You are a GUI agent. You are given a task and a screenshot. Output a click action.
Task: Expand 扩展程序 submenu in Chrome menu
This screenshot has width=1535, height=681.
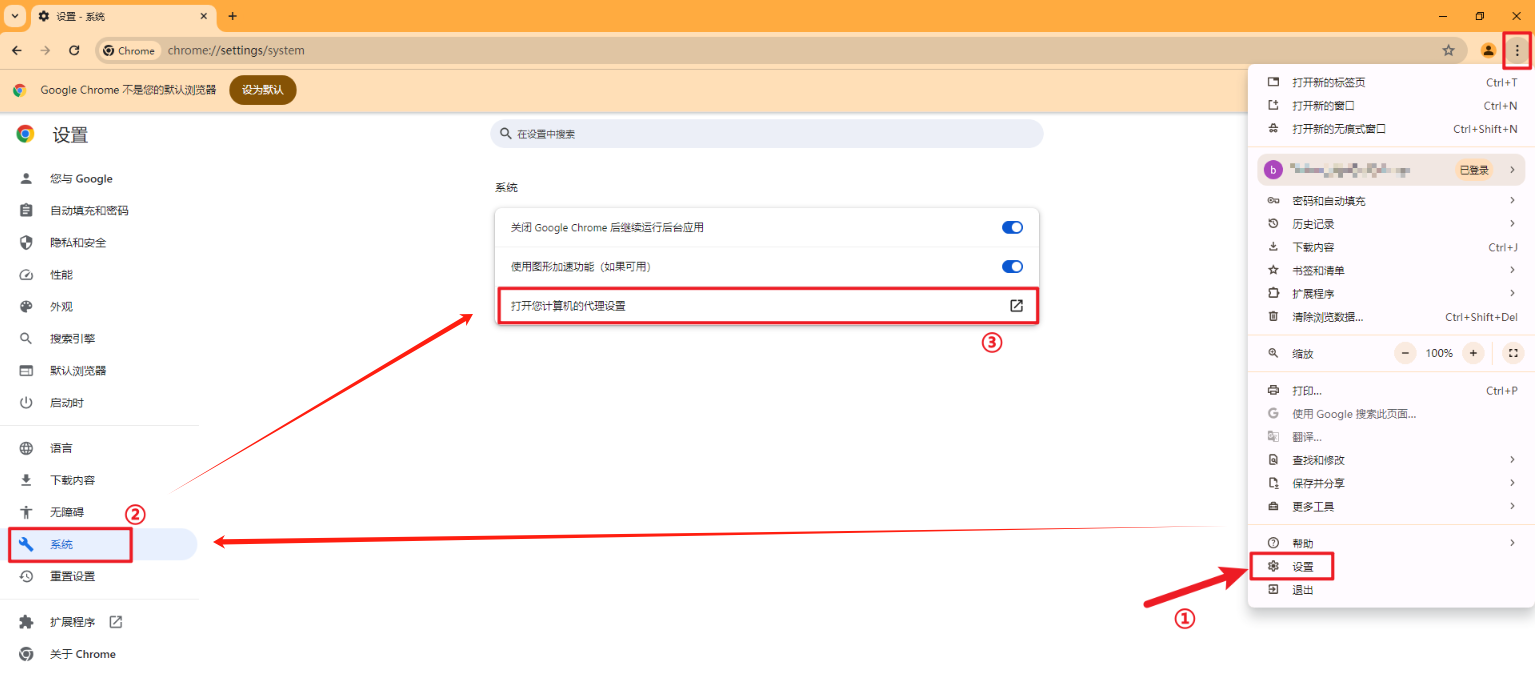1391,294
